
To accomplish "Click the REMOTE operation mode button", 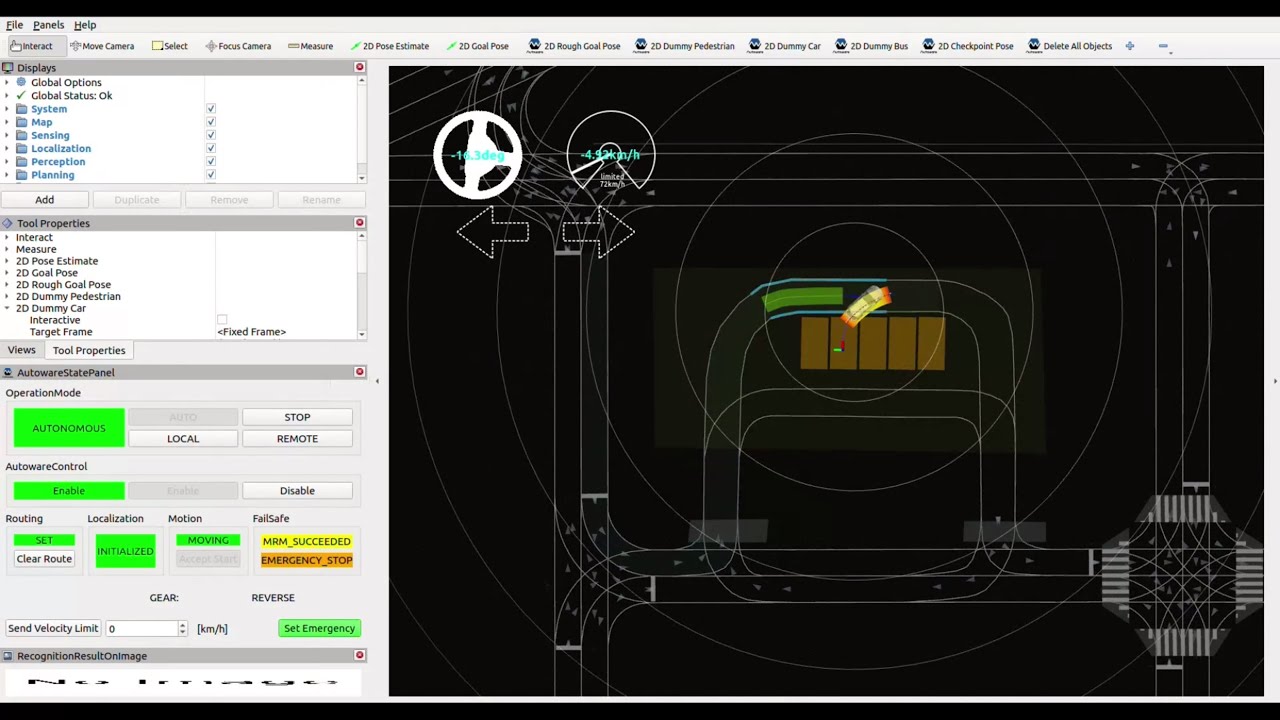I will pos(297,438).
